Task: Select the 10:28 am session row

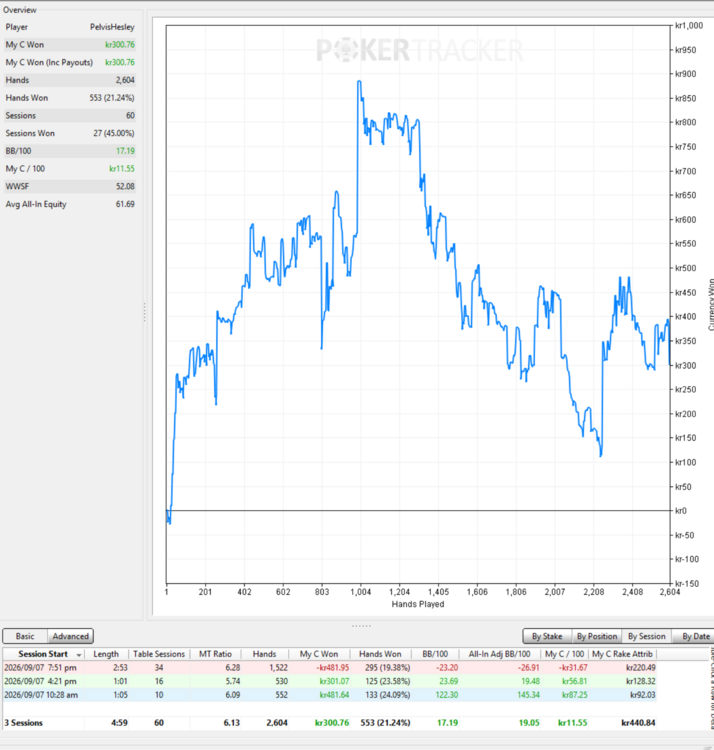Action: [330, 695]
